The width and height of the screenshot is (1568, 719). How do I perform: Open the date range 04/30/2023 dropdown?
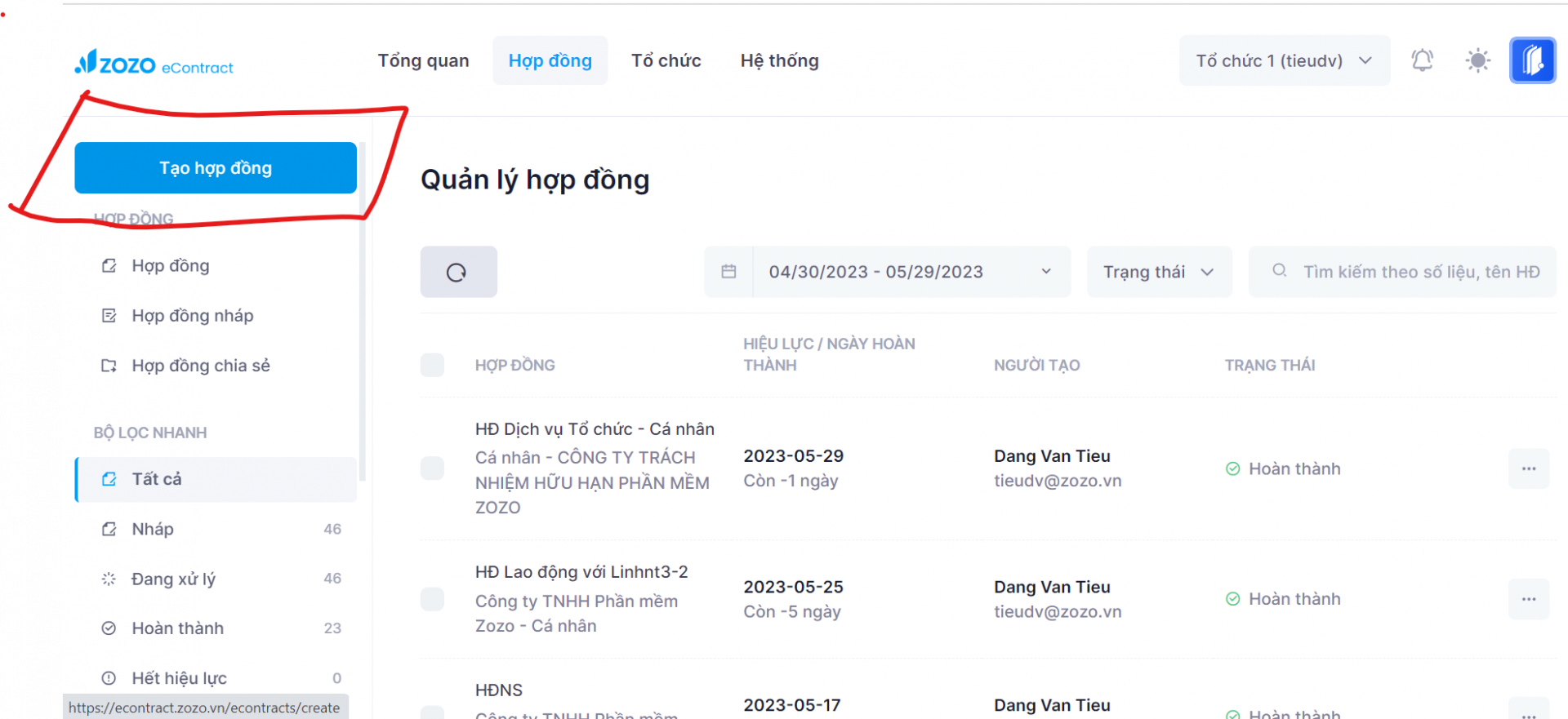[x=910, y=272]
